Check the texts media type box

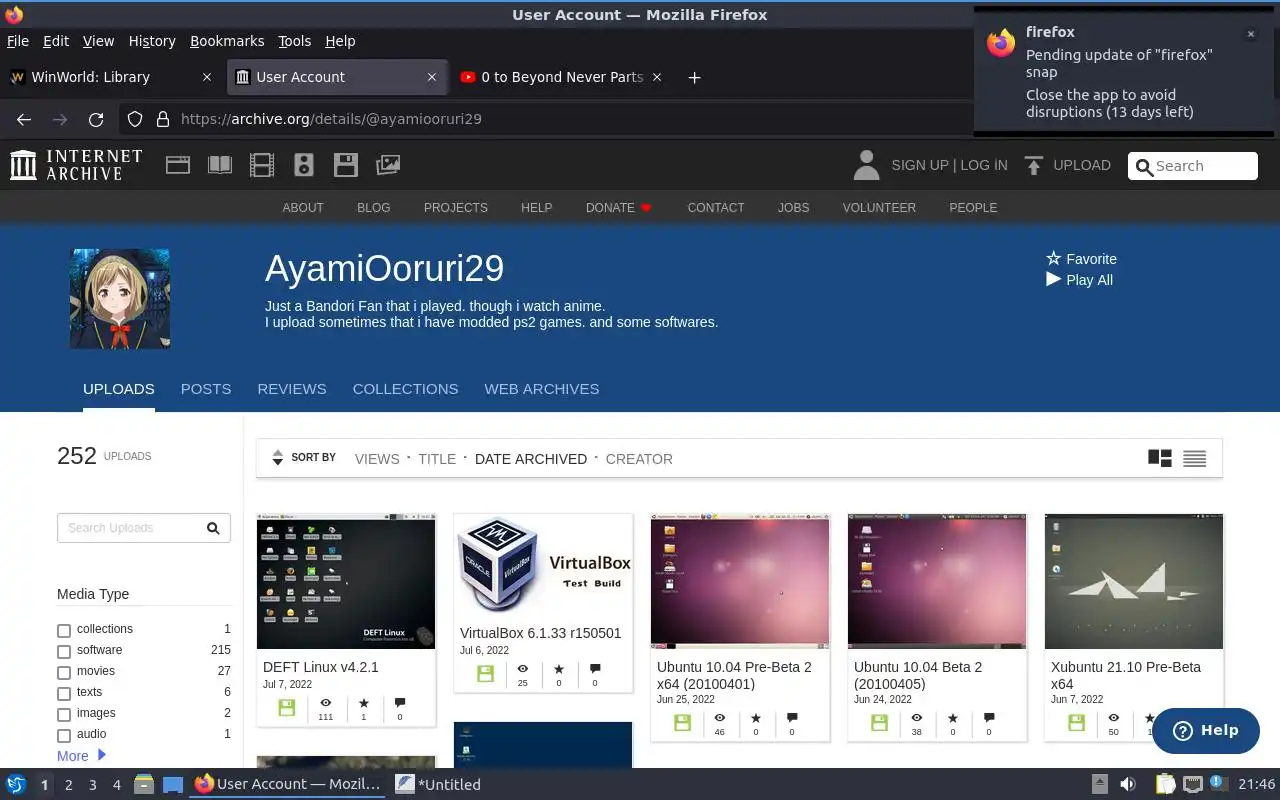click(x=64, y=693)
